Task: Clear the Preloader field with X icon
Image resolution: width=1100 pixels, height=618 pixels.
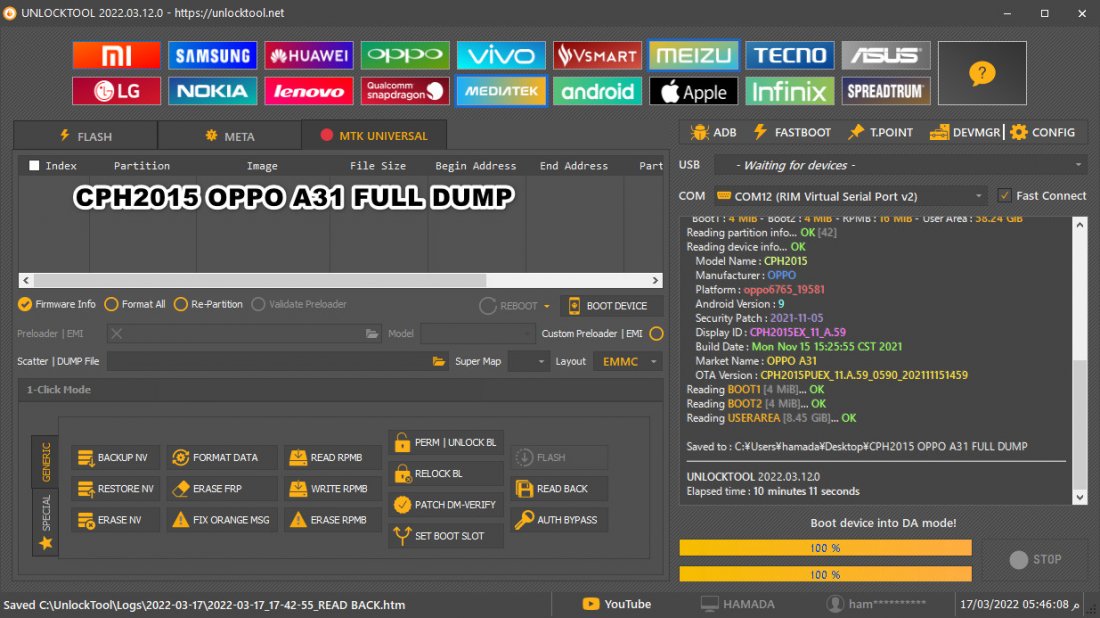Action: pos(116,334)
